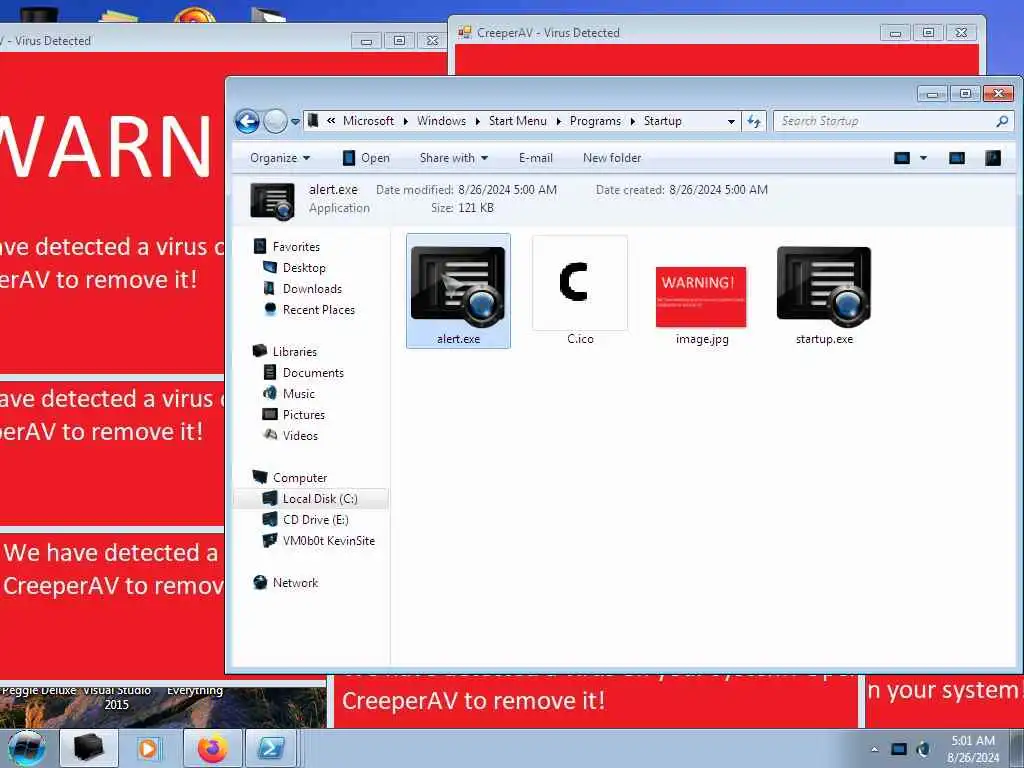Viewport: 1024px width, 768px height.
Task: Expand the arrow after Start Menu breadcrumb
Action: (558, 121)
